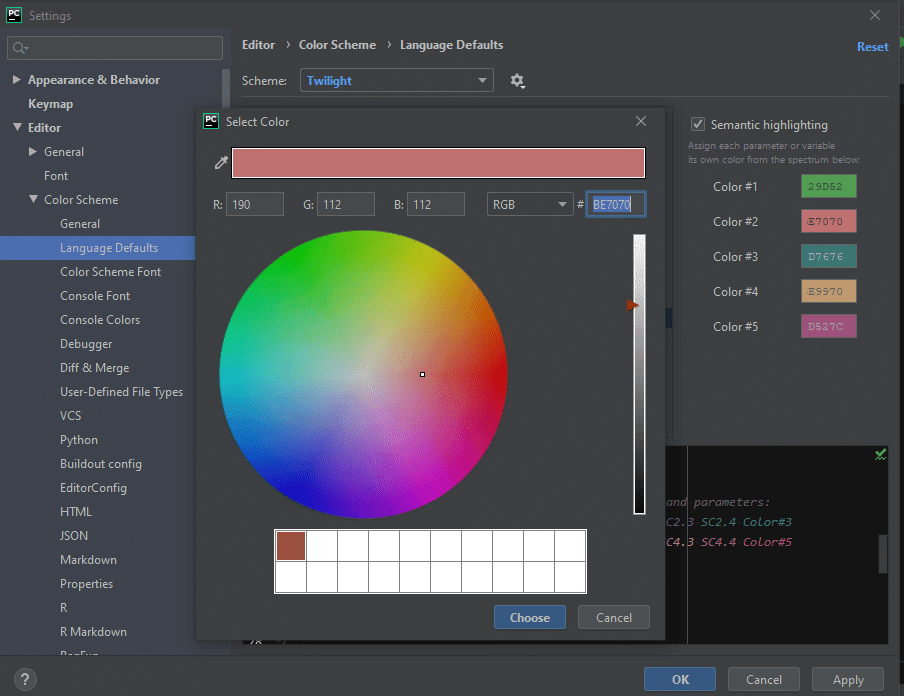Viewport: 904px width, 696px height.
Task: Open JSON color settings
Action: click(74, 536)
